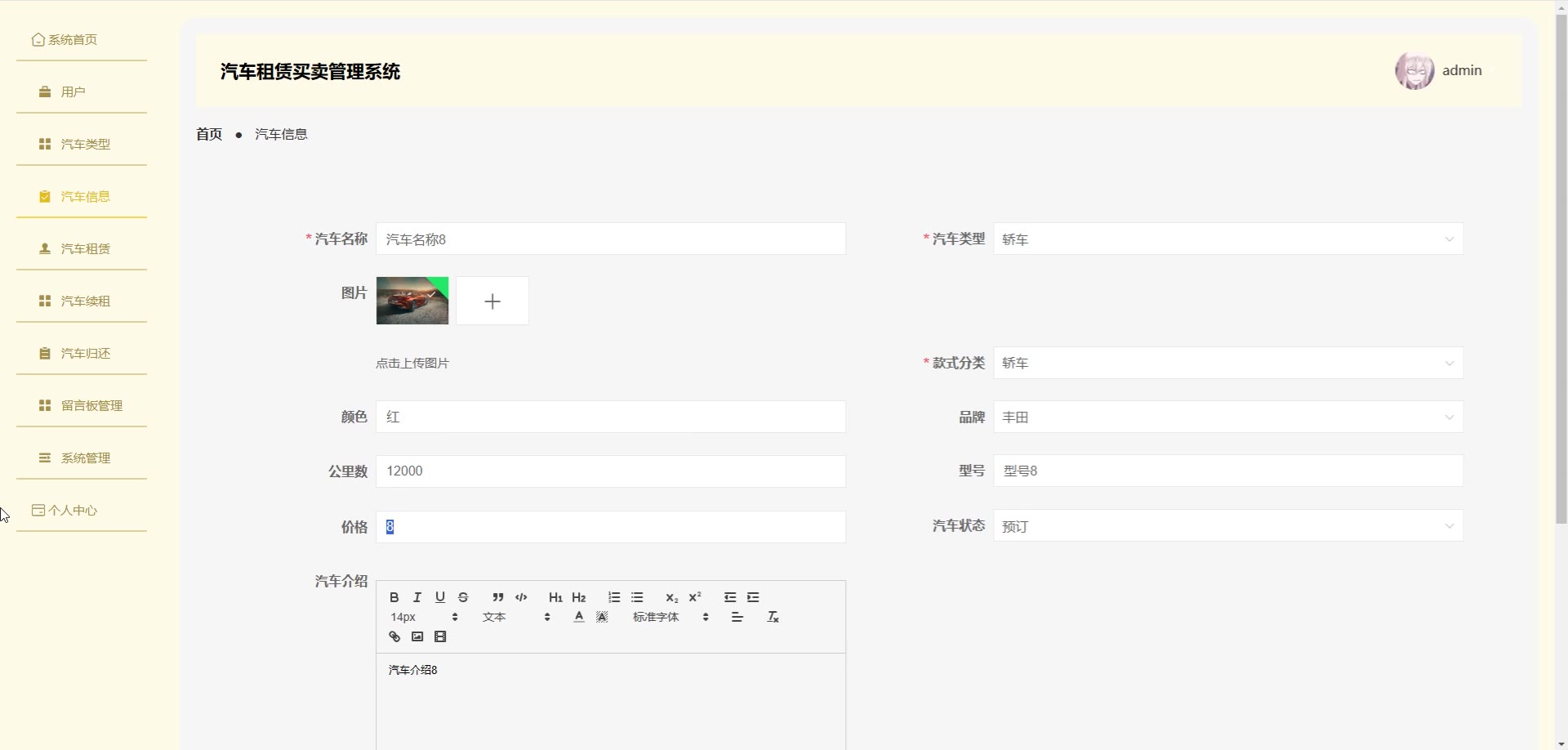The image size is (1568, 750).
Task: Expand the 品牌 dropdown showing 丰田
Action: click(x=1228, y=417)
